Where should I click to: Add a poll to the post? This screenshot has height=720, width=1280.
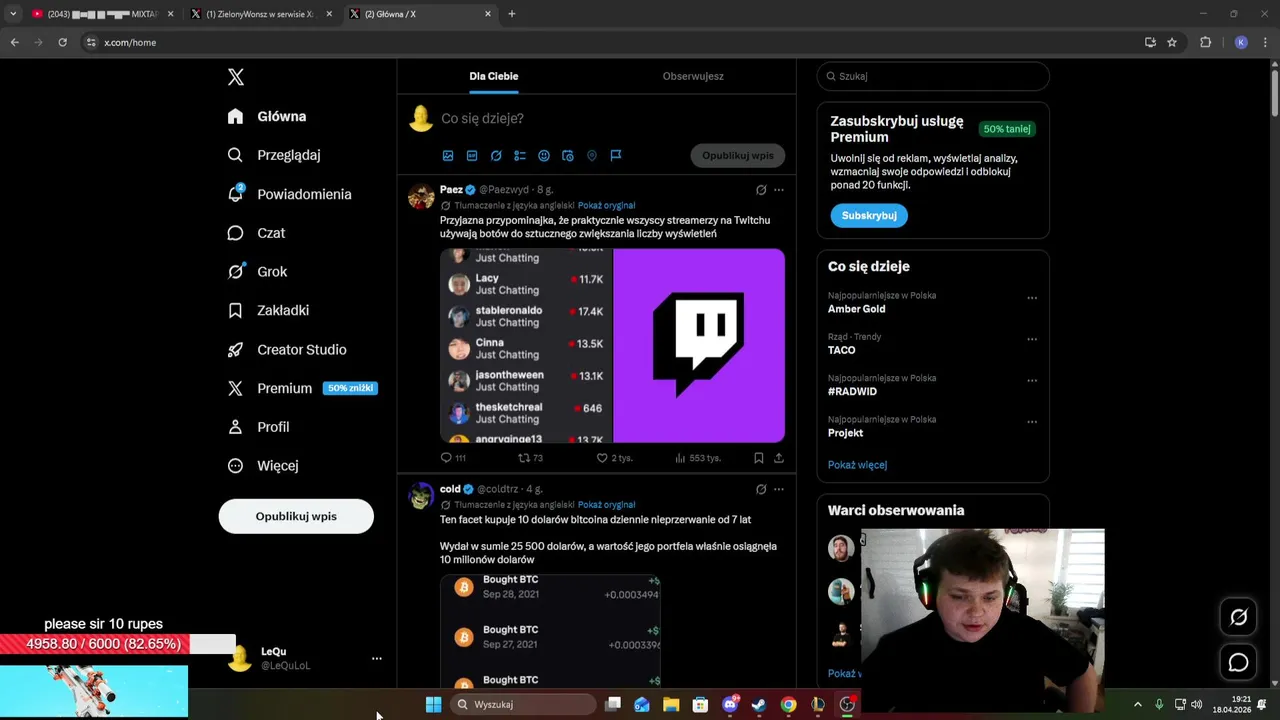click(x=520, y=156)
